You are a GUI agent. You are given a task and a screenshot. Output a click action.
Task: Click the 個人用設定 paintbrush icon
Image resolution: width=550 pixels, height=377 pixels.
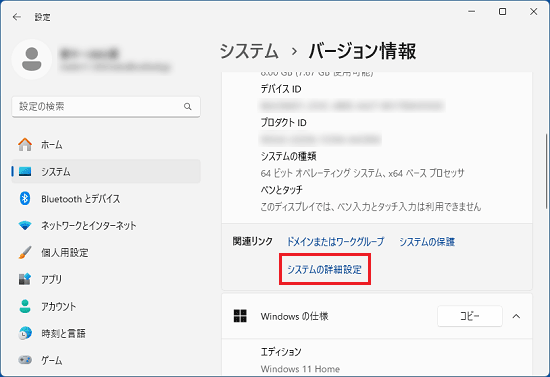point(25,252)
